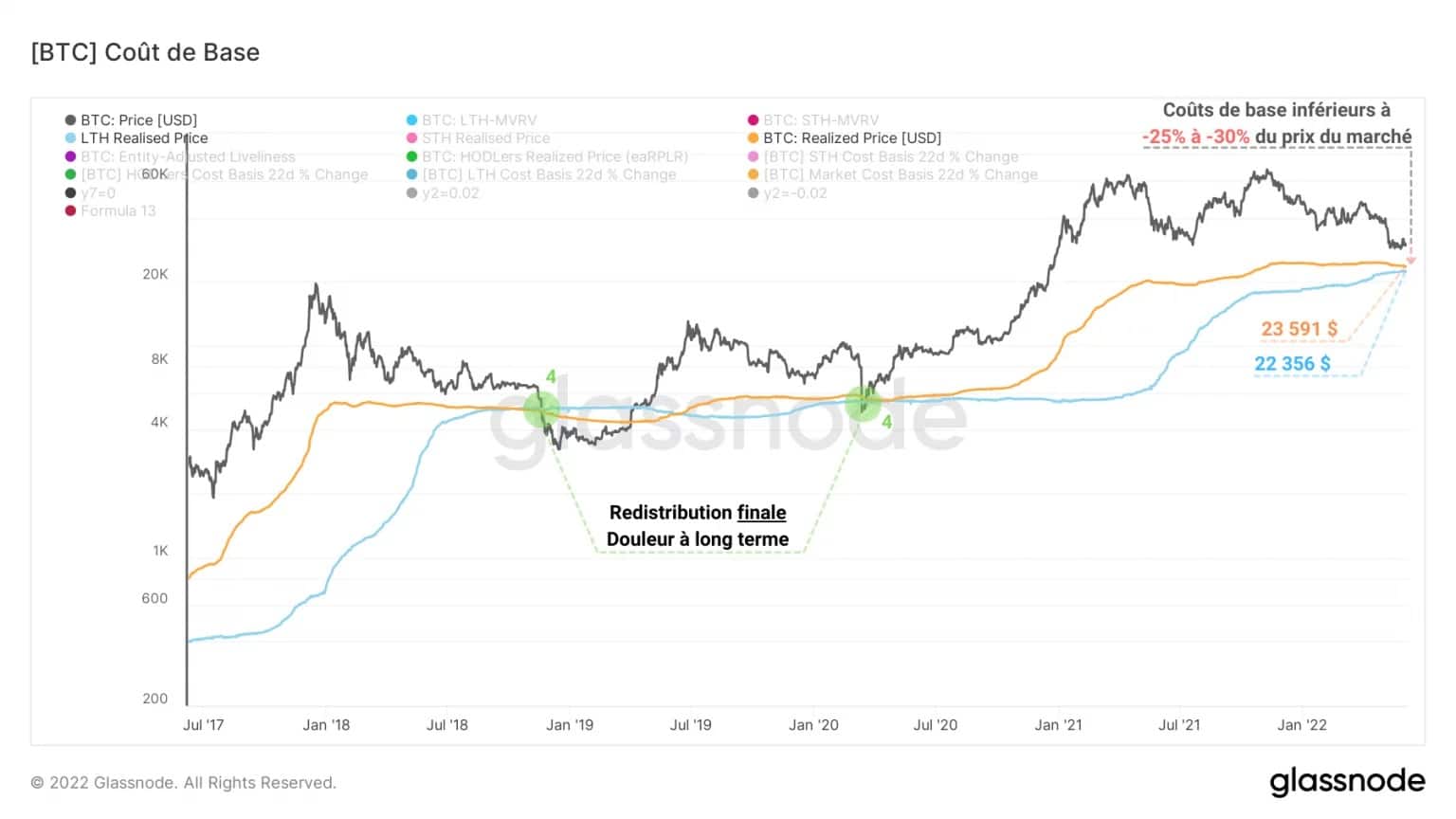
Task: Click the pink STH Realised Price dot
Action: [x=411, y=138]
